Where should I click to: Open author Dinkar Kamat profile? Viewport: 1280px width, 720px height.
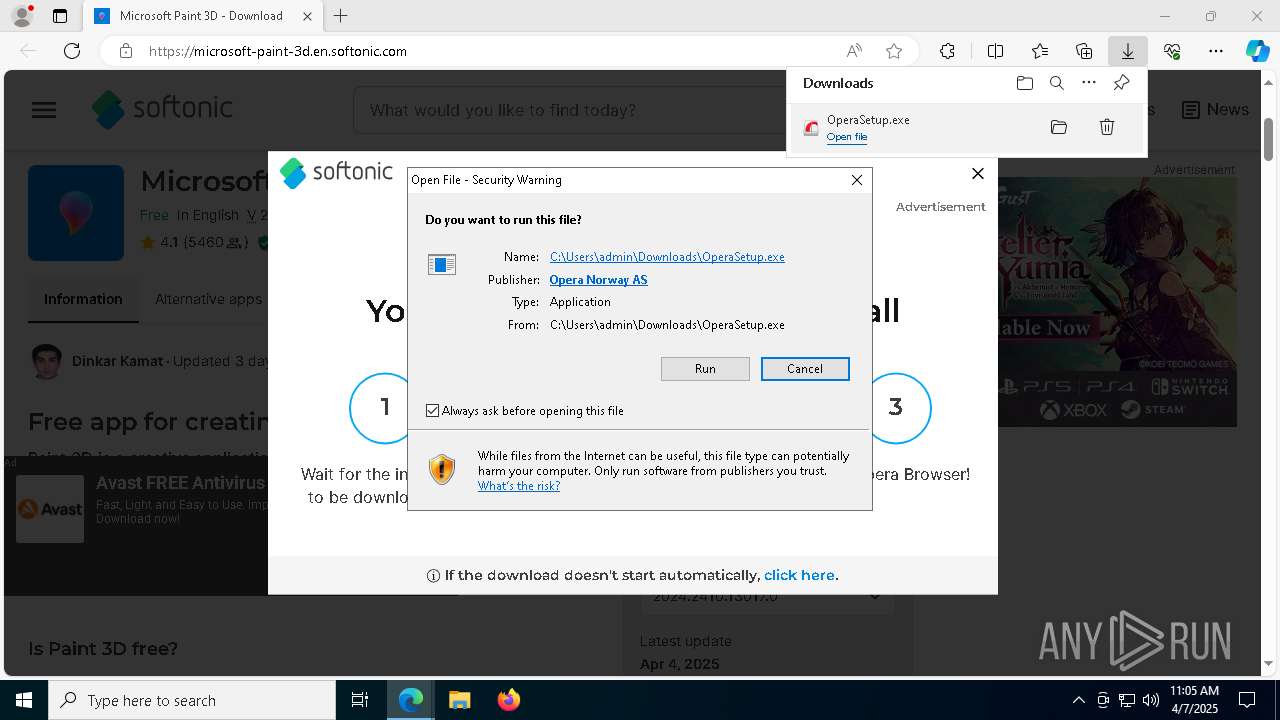click(117, 361)
